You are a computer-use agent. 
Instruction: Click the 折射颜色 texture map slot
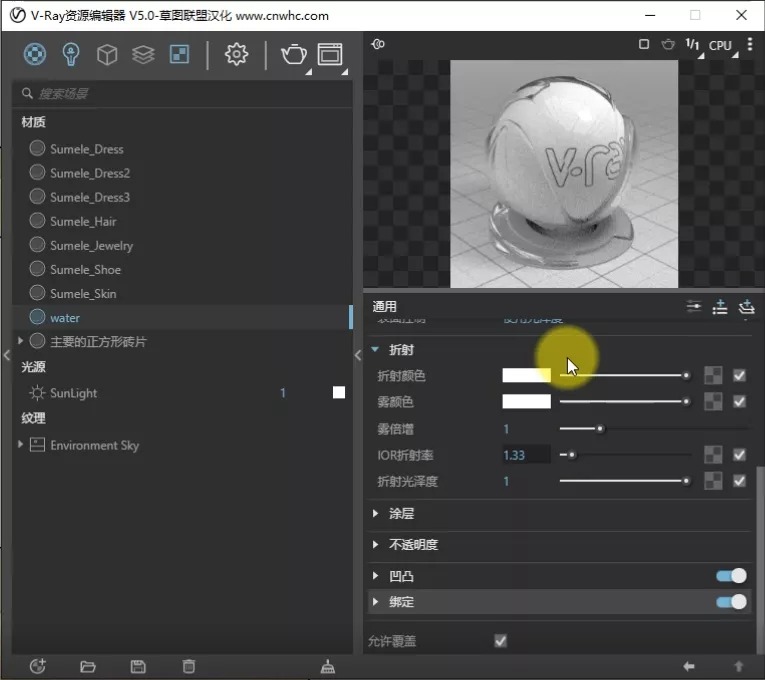click(713, 375)
